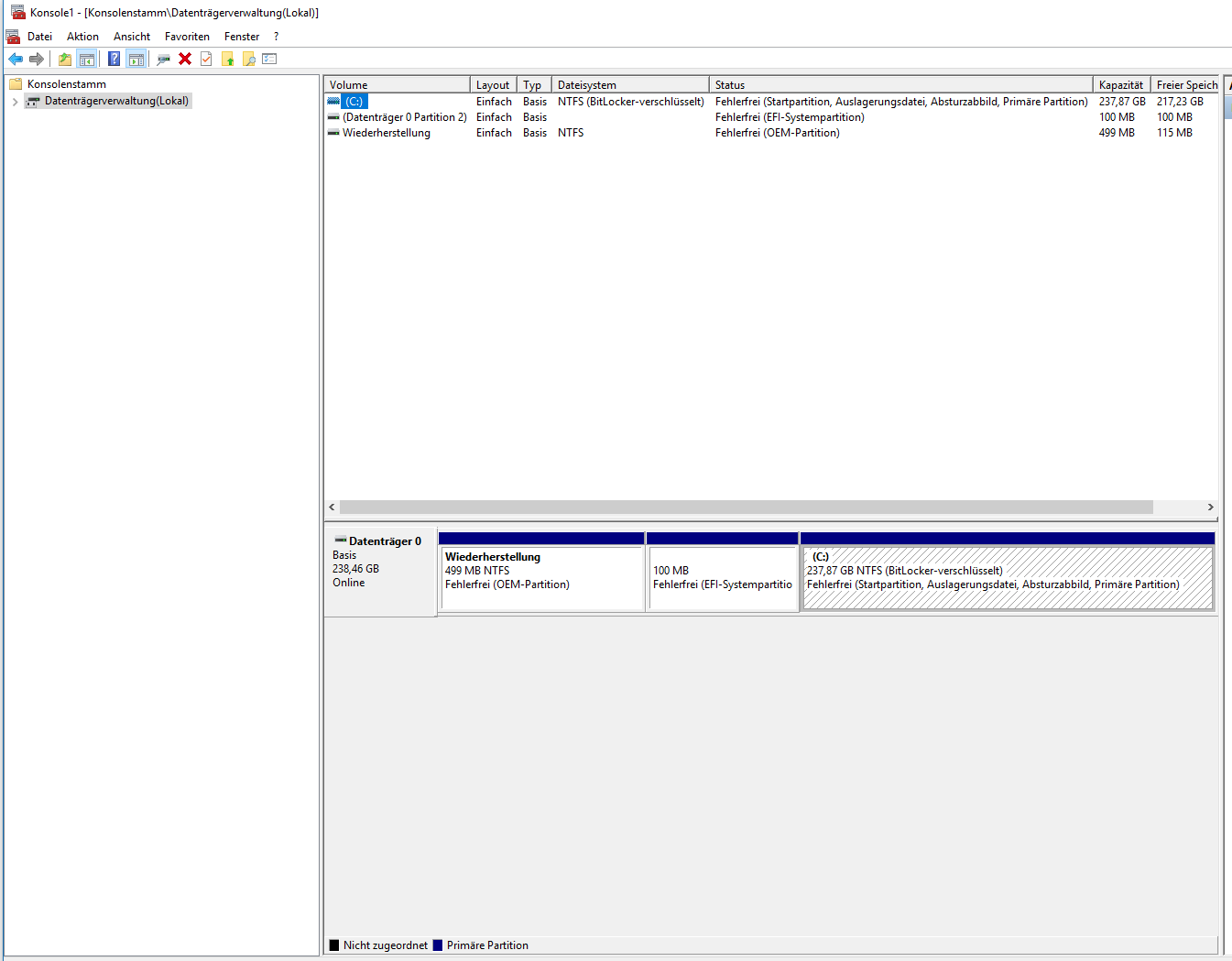The height and width of the screenshot is (961, 1232).
Task: Click the black Nicht zugeordnet legend swatch
Action: point(334,945)
